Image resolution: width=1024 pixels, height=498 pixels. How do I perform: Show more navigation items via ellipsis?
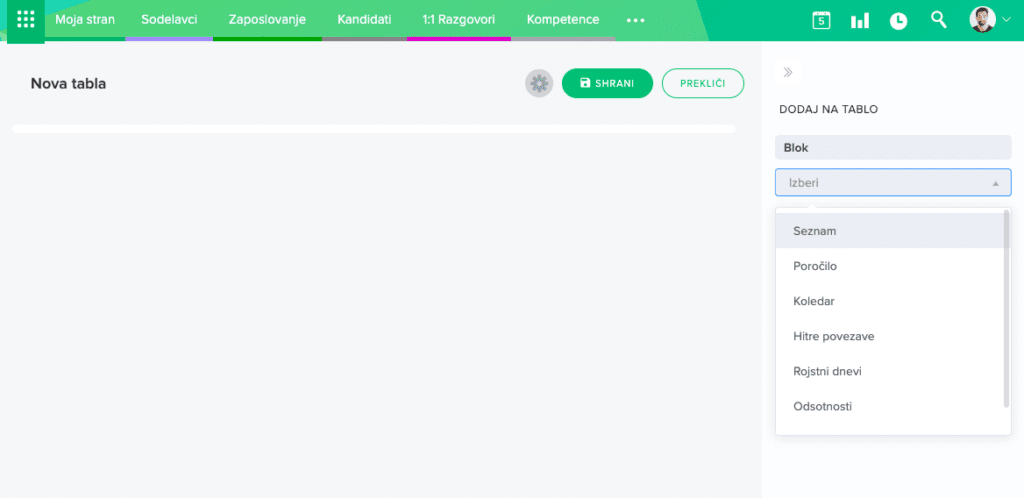coord(635,20)
